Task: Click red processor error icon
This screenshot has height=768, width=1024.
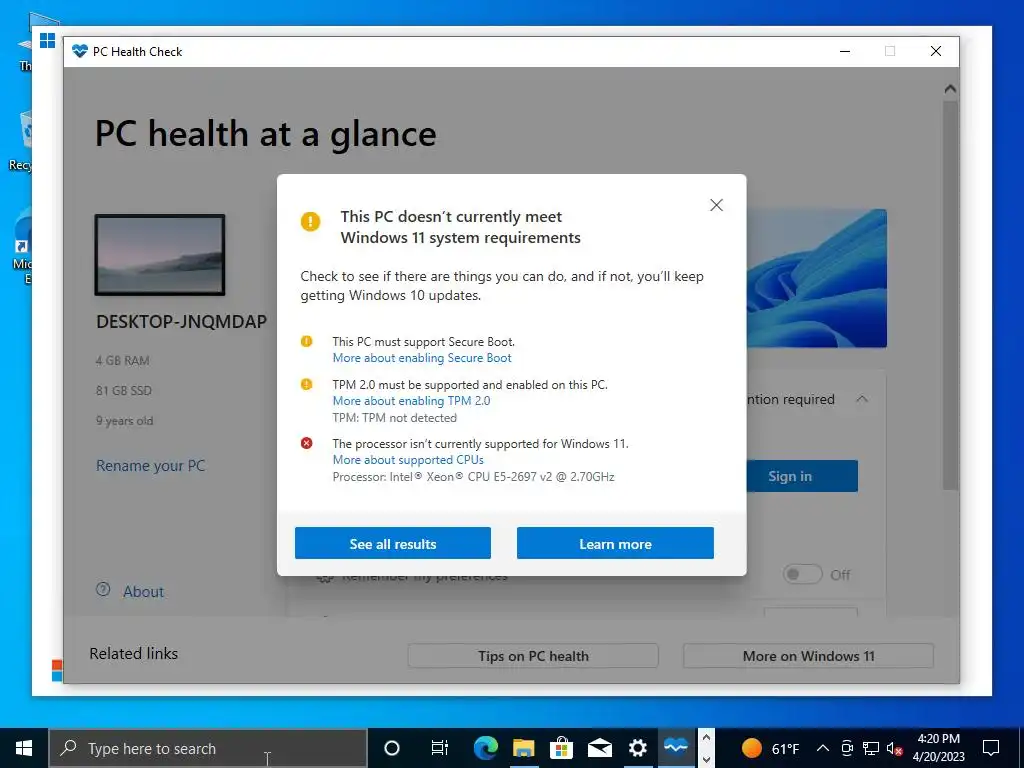Action: pos(306,443)
